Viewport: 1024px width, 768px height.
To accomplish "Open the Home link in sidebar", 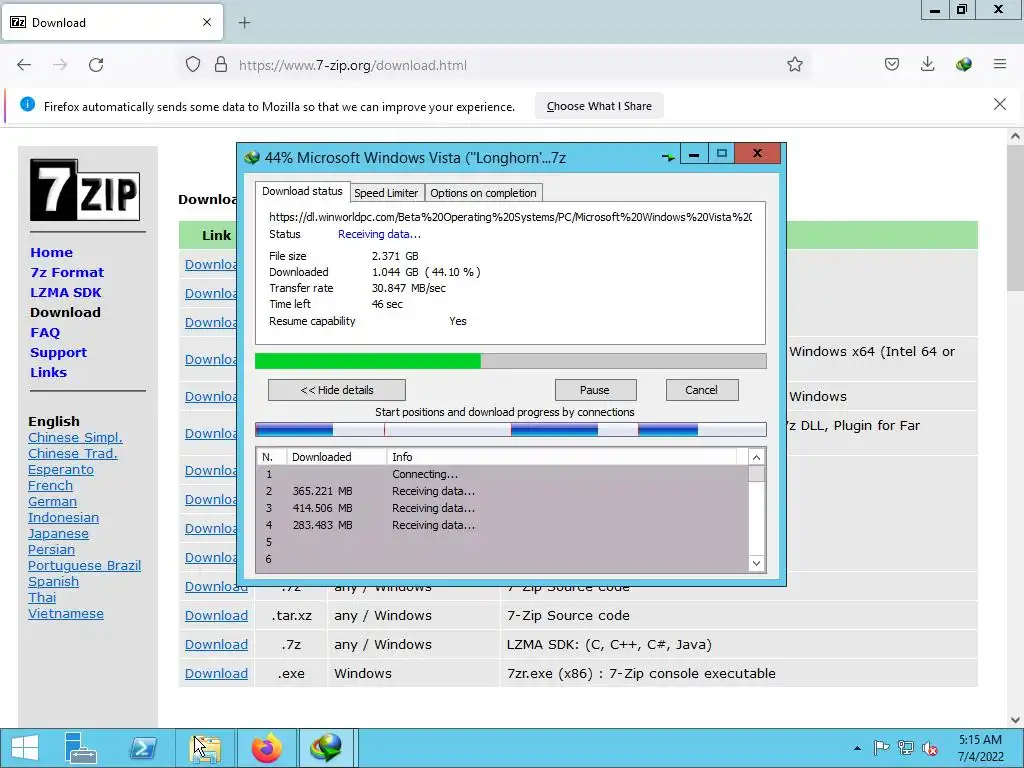I will (x=52, y=252).
